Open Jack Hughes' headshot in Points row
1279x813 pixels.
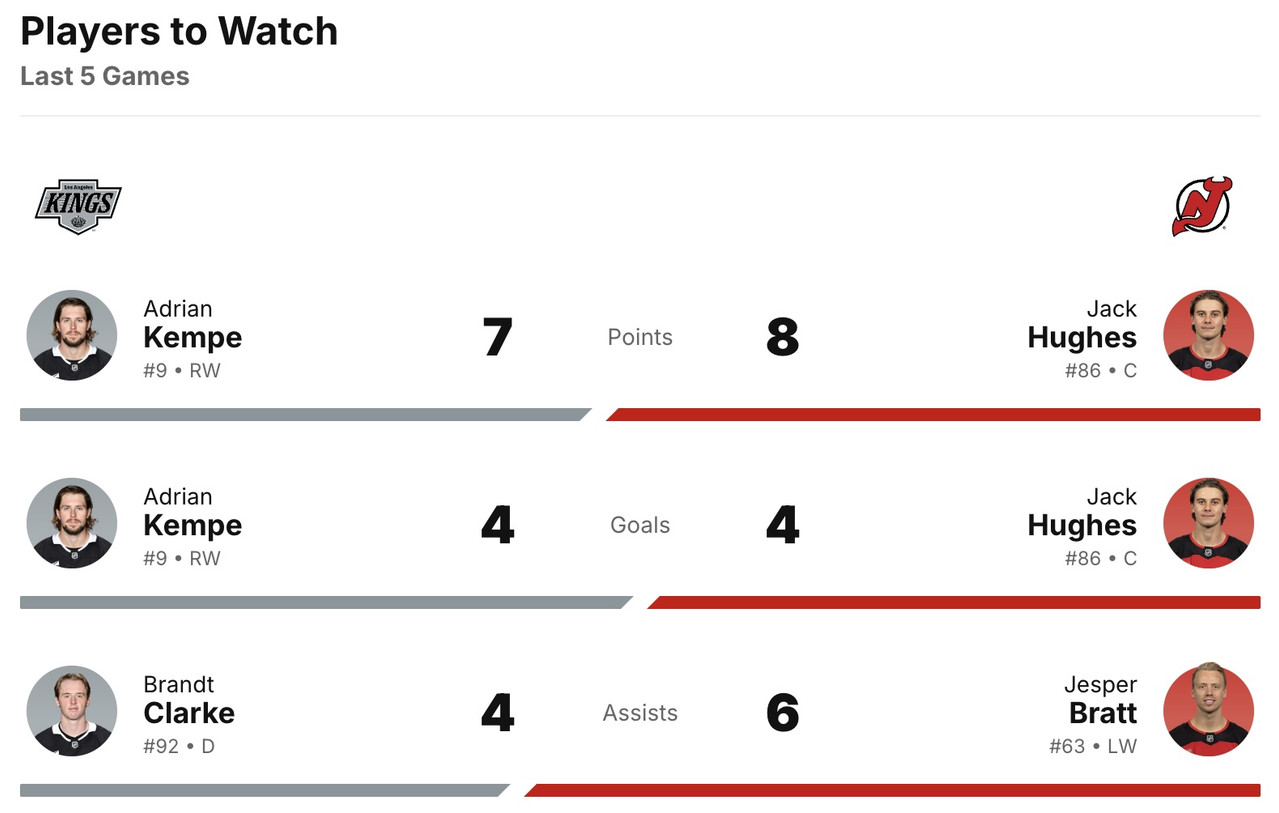pos(1208,335)
